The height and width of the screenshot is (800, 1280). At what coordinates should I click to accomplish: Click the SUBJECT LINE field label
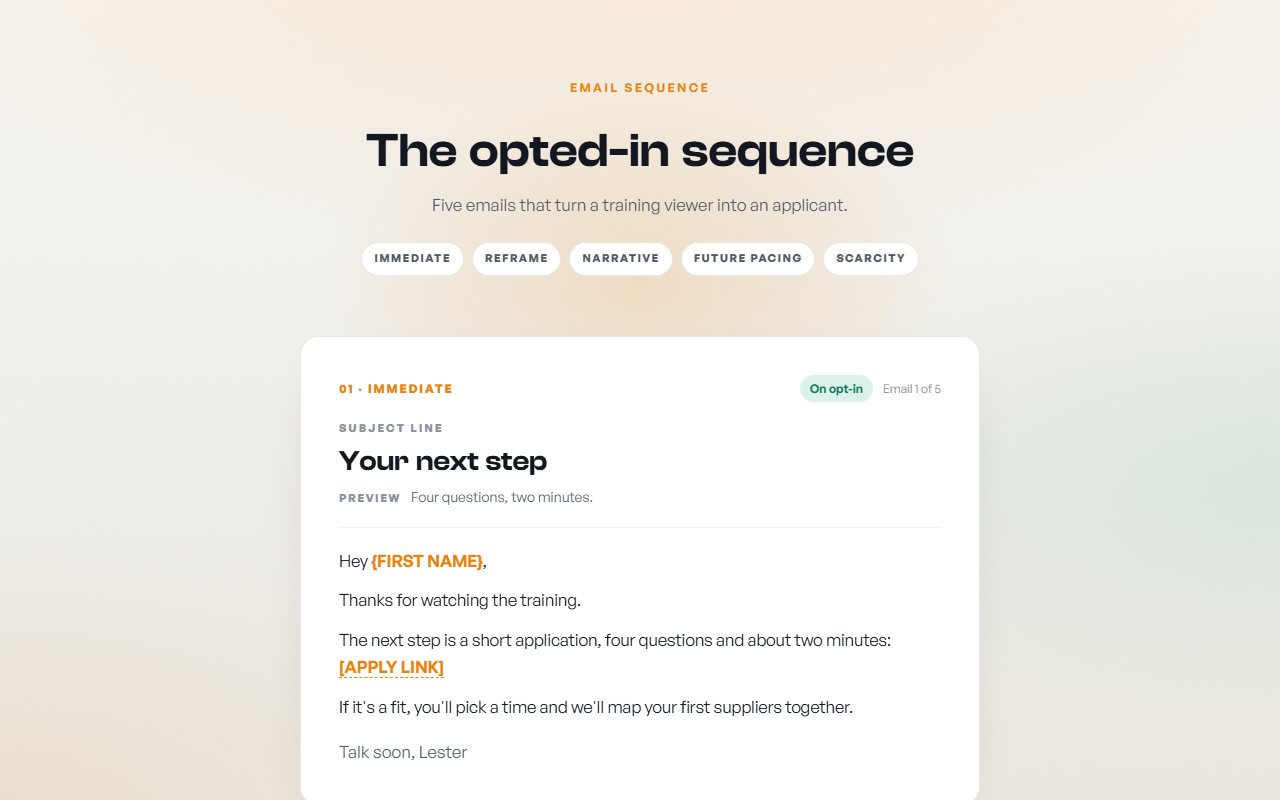click(x=391, y=428)
